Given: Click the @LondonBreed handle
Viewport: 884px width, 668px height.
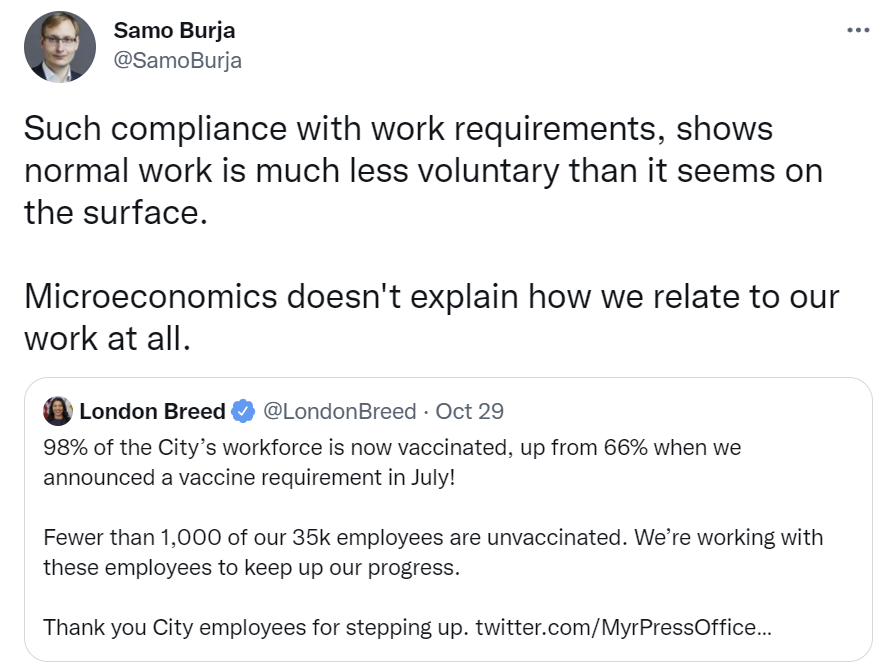Looking at the screenshot, I should (339, 411).
